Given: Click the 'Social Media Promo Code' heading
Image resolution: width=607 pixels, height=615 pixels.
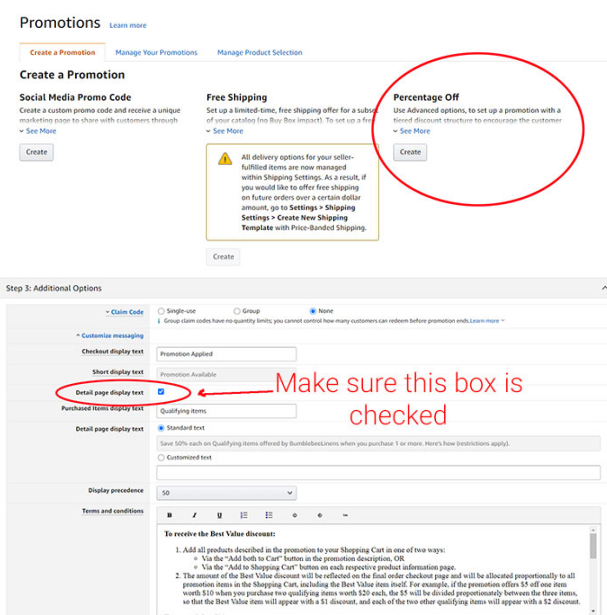Looking at the screenshot, I should point(75,97).
